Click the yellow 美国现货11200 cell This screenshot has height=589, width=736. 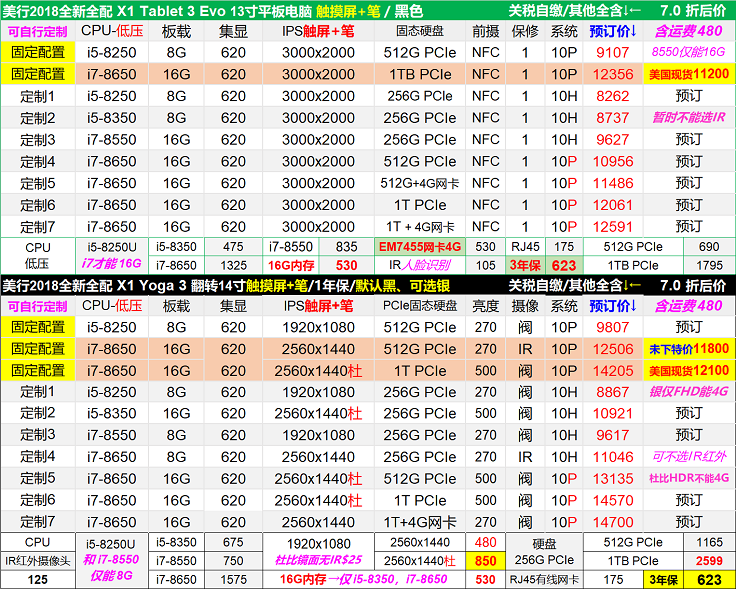[x=688, y=74]
